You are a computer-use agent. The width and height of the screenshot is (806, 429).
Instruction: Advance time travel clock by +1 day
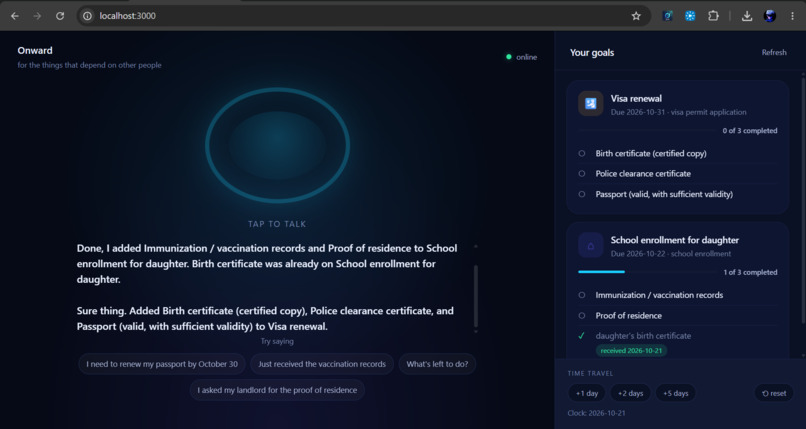coord(587,393)
